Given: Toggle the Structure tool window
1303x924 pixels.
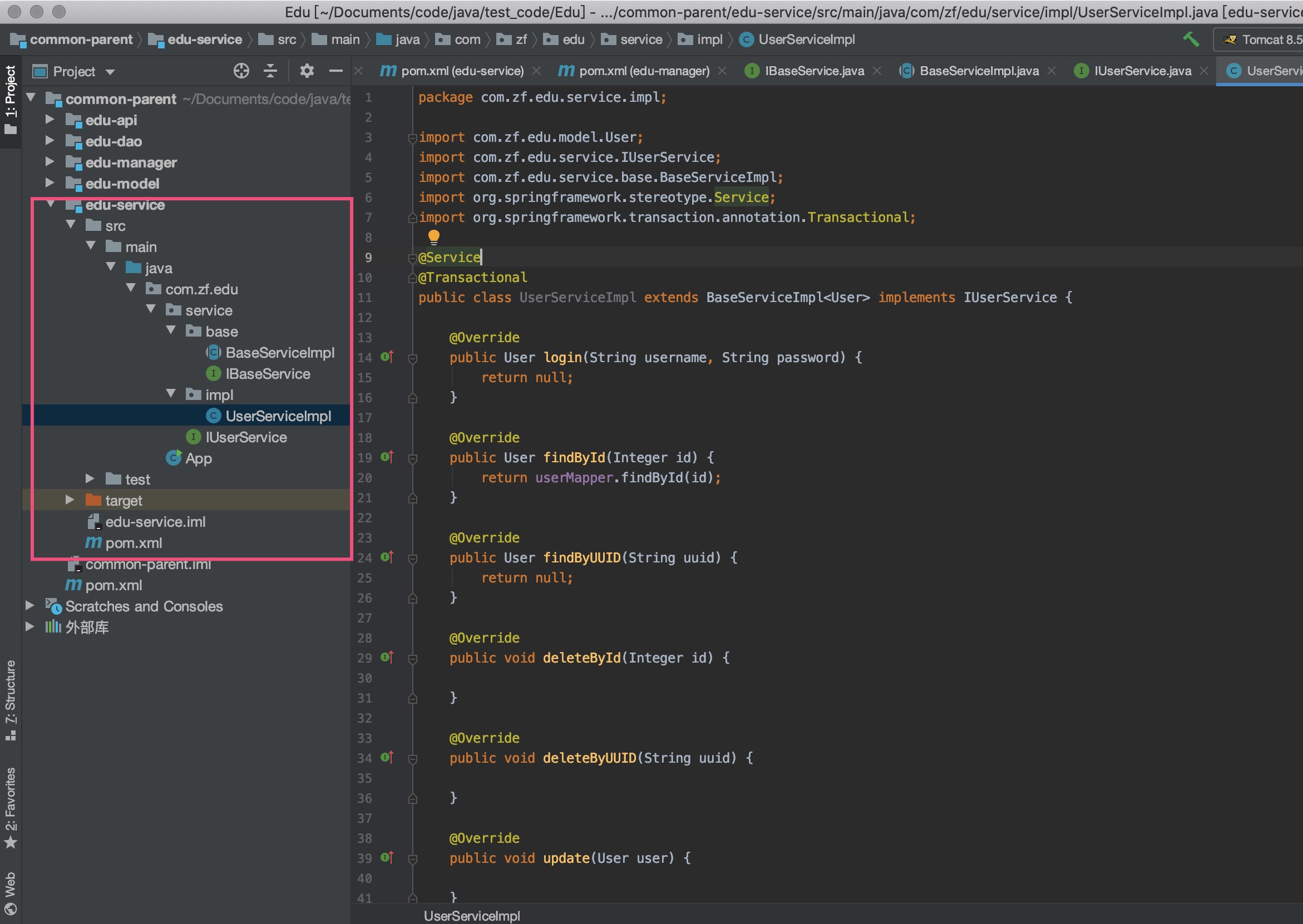Looking at the screenshot, I should 10,700.
